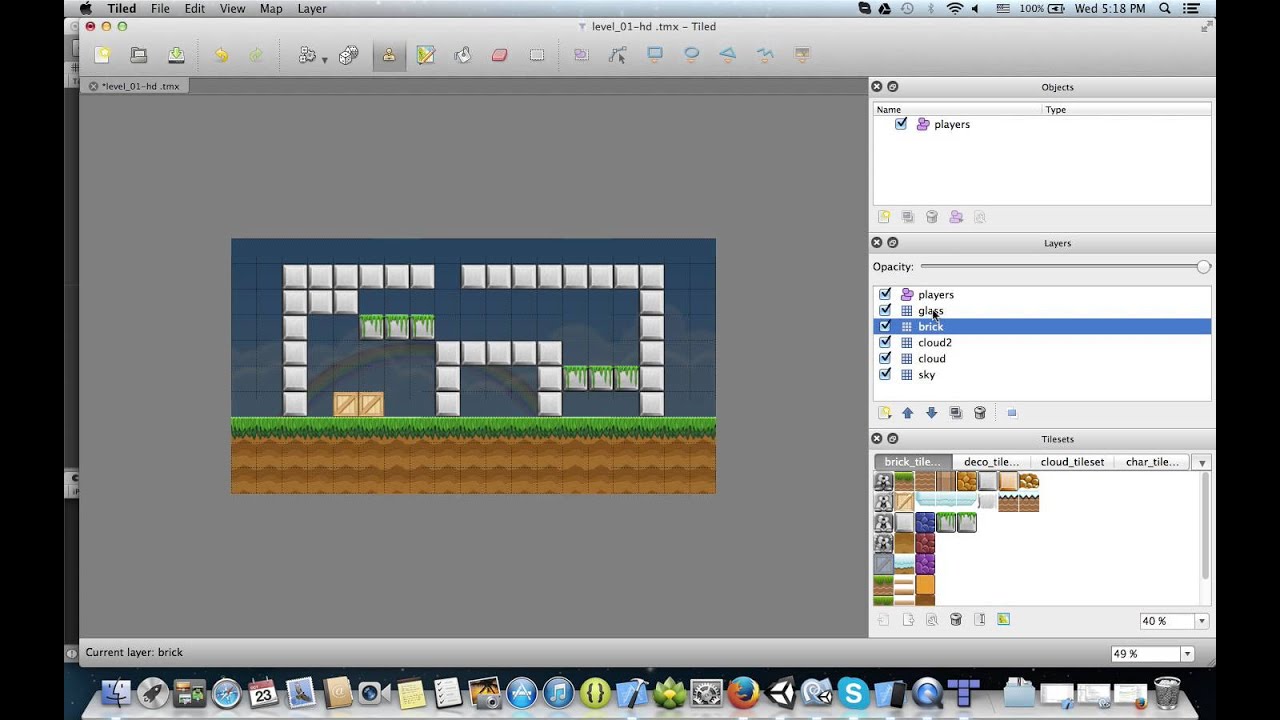Expand the tileset tabs overflow arrow
The width and height of the screenshot is (1280, 720).
[1202, 463]
